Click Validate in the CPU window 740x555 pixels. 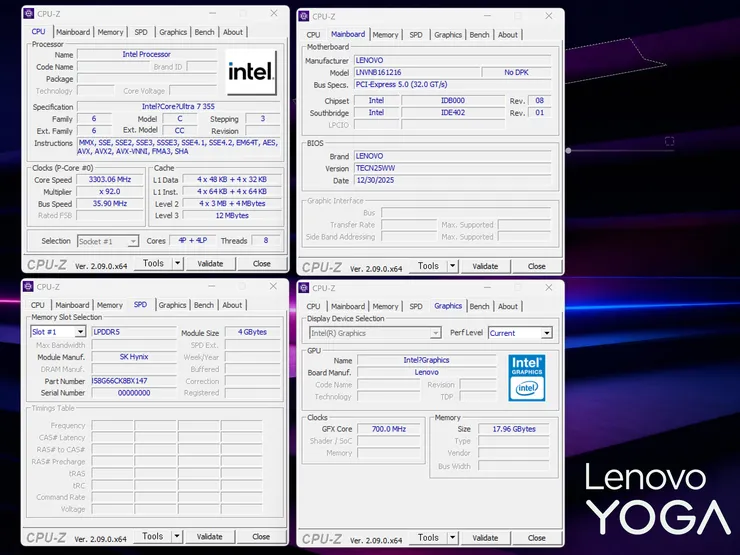pos(210,263)
